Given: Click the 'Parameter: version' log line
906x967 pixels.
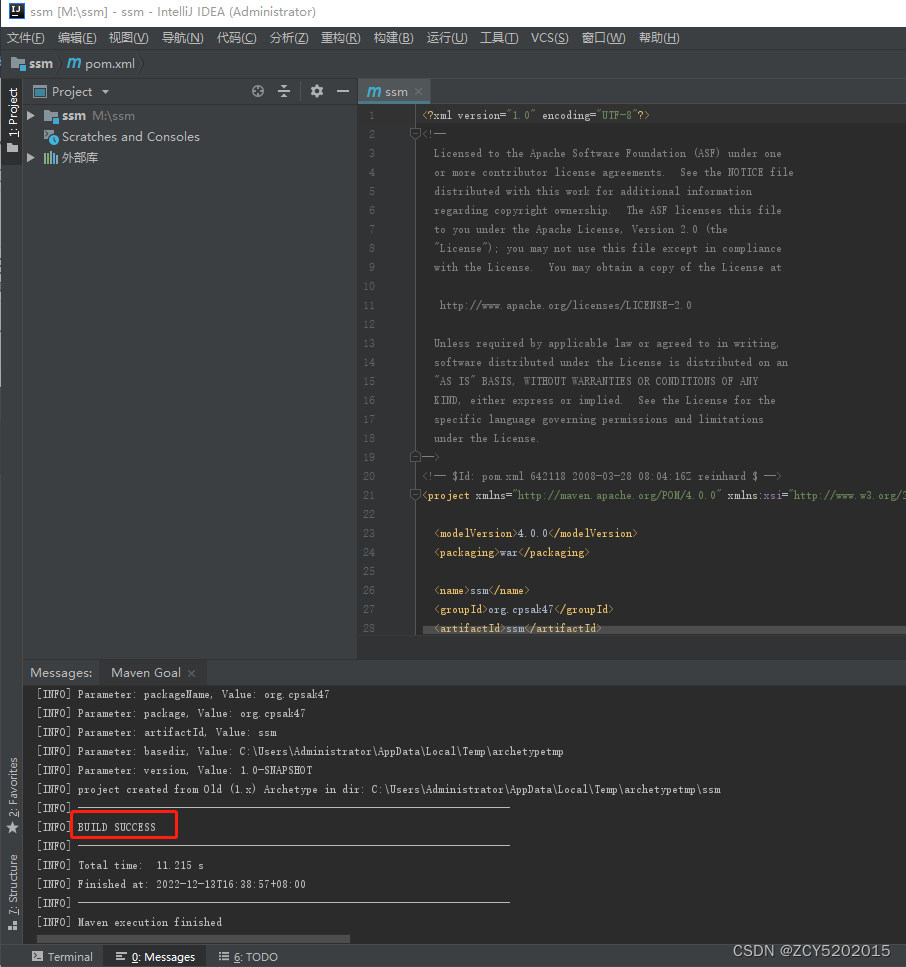Looking at the screenshot, I should pos(195,770).
